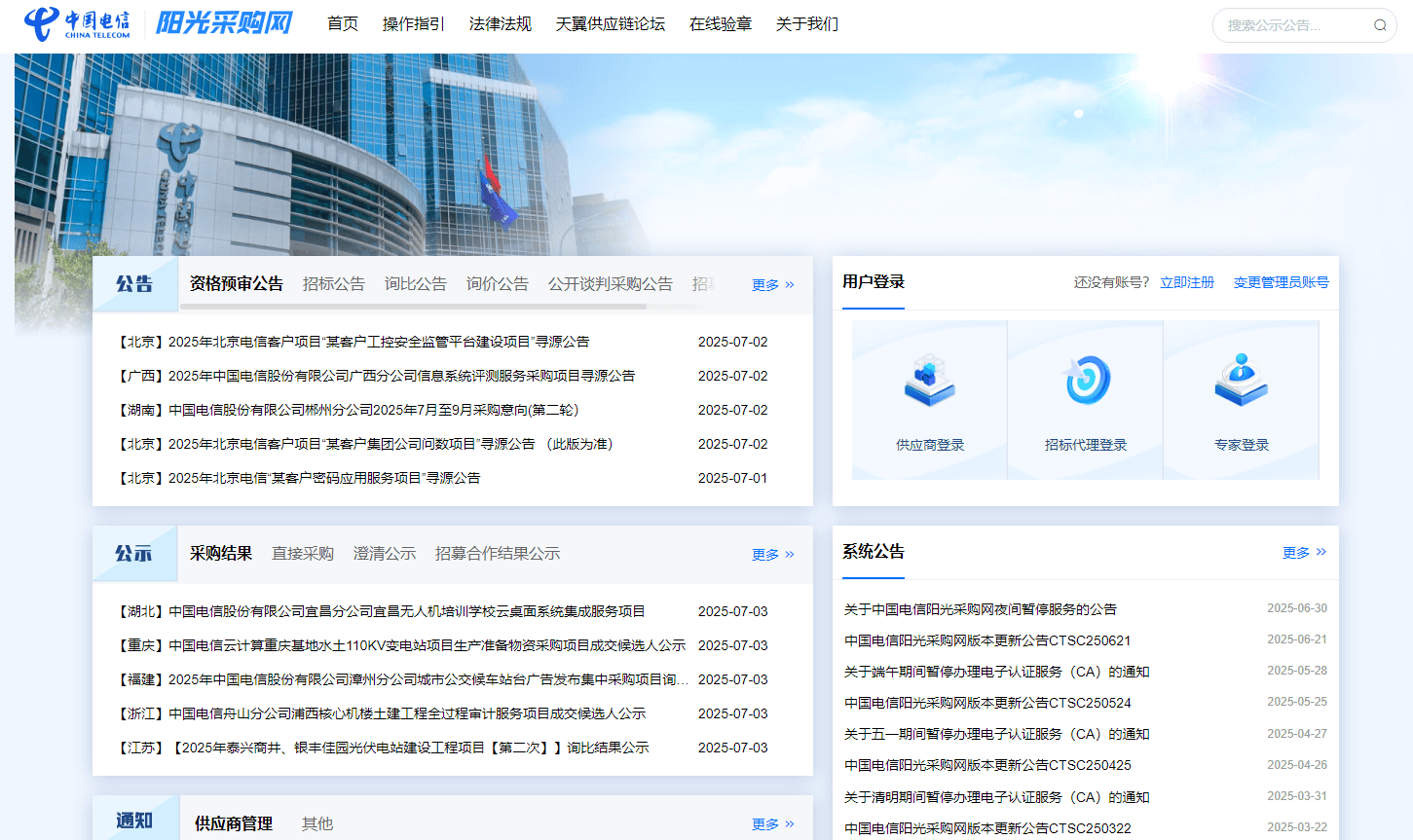Switch to the 招募合作结果公示 tab
The image size is (1413, 840).
click(498, 553)
